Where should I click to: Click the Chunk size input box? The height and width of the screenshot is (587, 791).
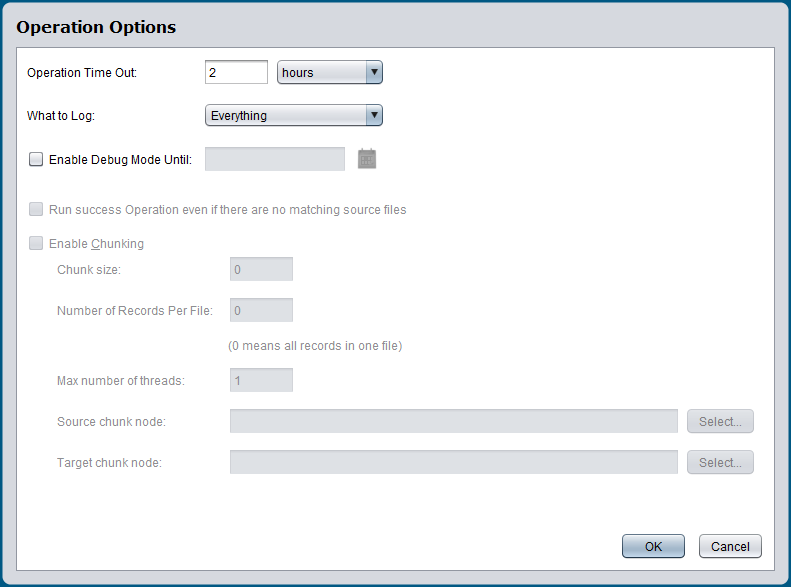click(x=261, y=269)
